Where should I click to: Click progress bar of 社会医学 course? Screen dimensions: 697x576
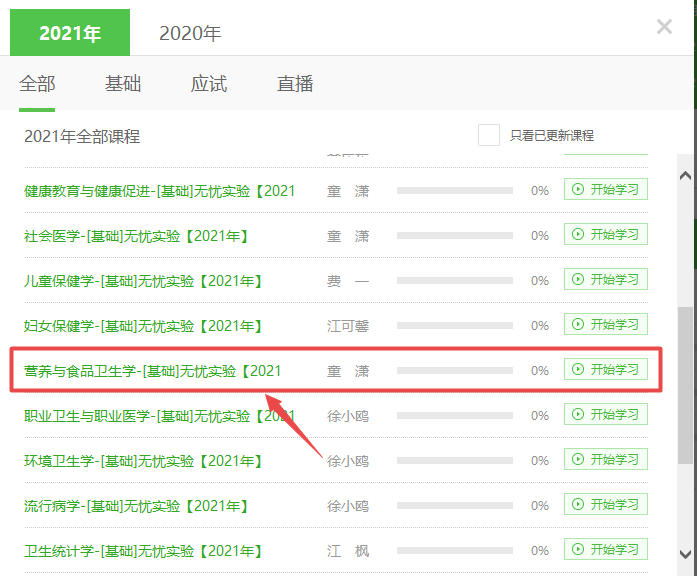455,236
